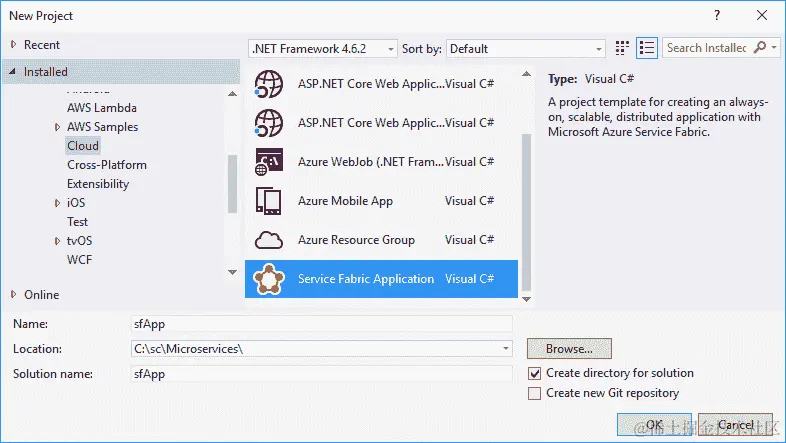Click the Solution name input field
The width and height of the screenshot is (786, 443).
tap(321, 374)
